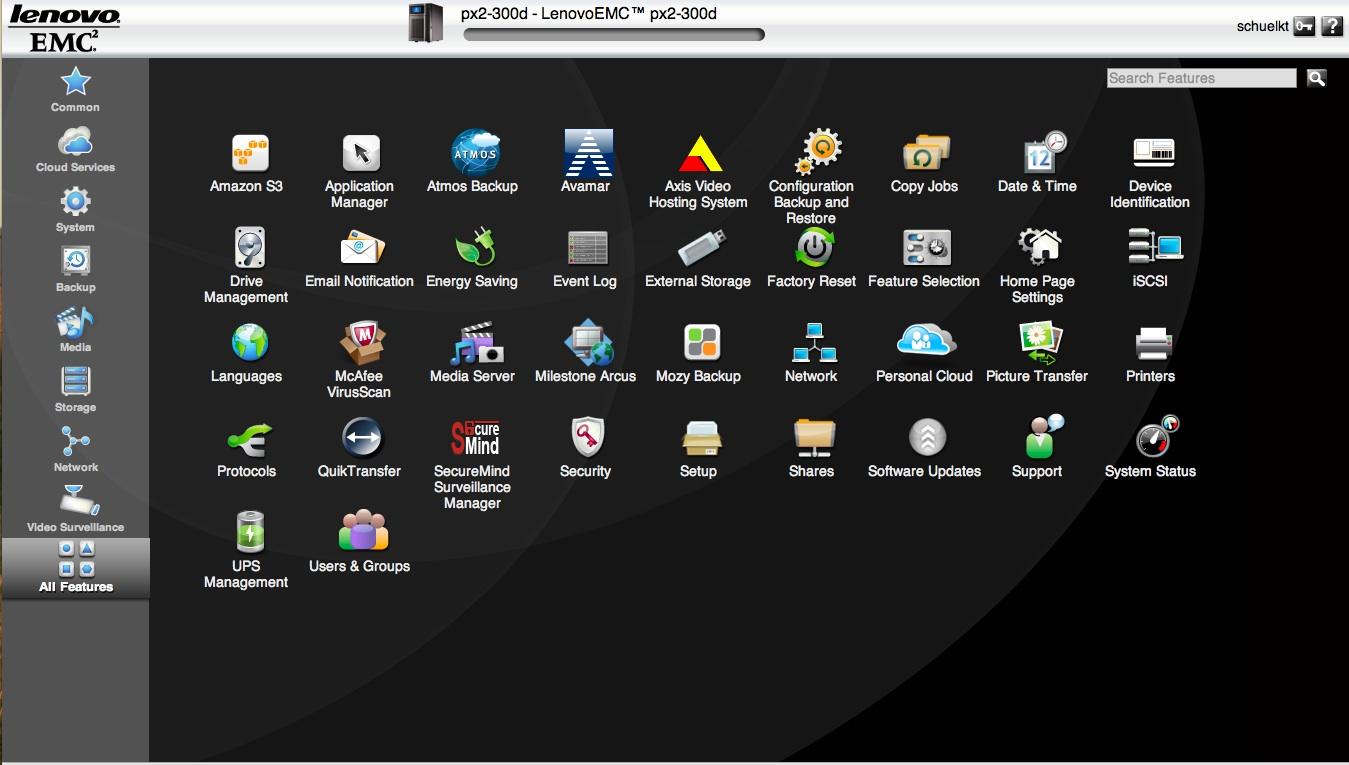Viewport: 1349px width, 765px height.
Task: Check System Status gauge
Action: tap(1151, 439)
